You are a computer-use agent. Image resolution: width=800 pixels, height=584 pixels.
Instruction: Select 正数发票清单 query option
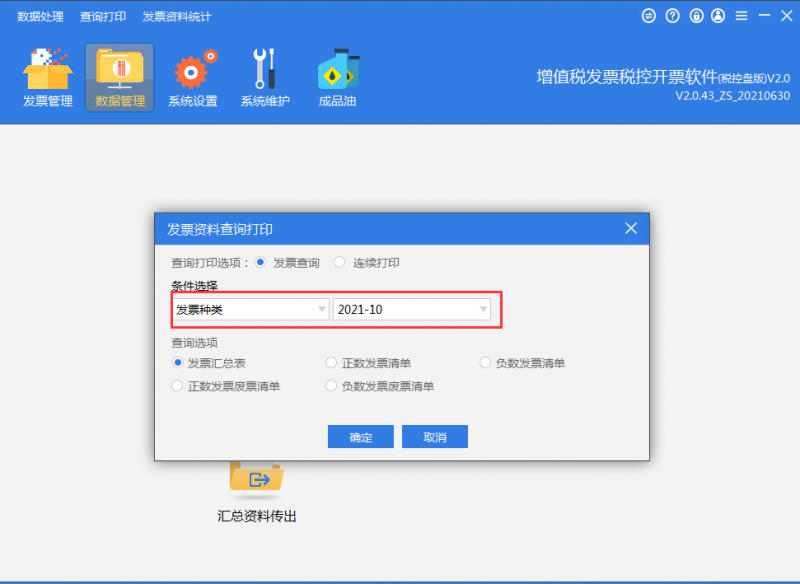[332, 363]
